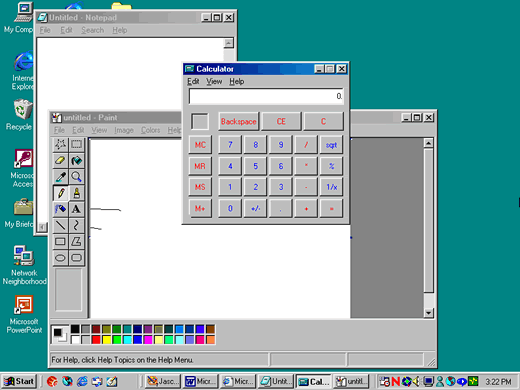Select the Pencil tool in Paint

click(60, 193)
